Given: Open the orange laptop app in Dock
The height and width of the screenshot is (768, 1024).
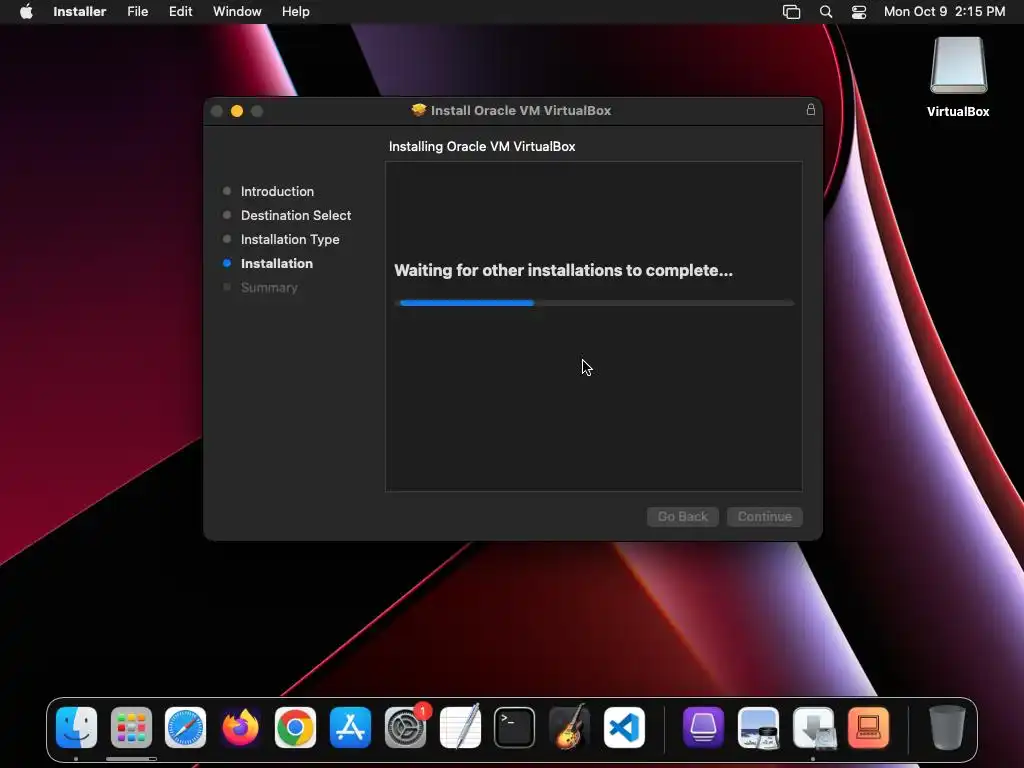Looking at the screenshot, I should (869, 728).
